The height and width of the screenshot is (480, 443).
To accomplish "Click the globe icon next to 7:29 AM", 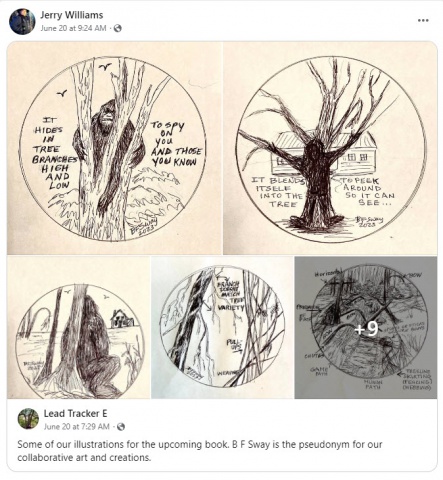I will 121,427.
